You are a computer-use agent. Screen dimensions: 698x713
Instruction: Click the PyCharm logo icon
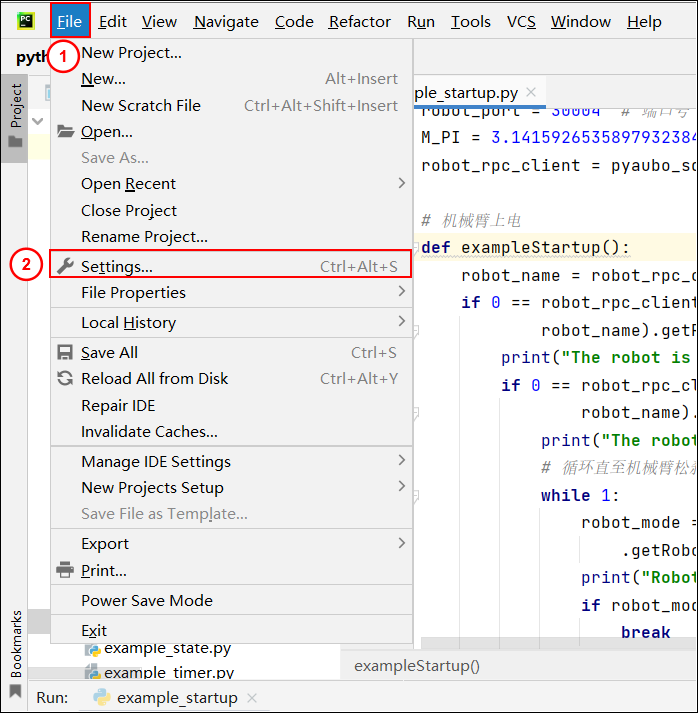coord(25,21)
